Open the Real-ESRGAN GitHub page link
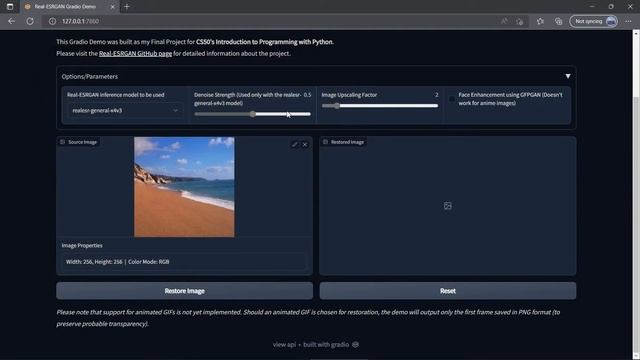This screenshot has width=640, height=360. coord(135,53)
